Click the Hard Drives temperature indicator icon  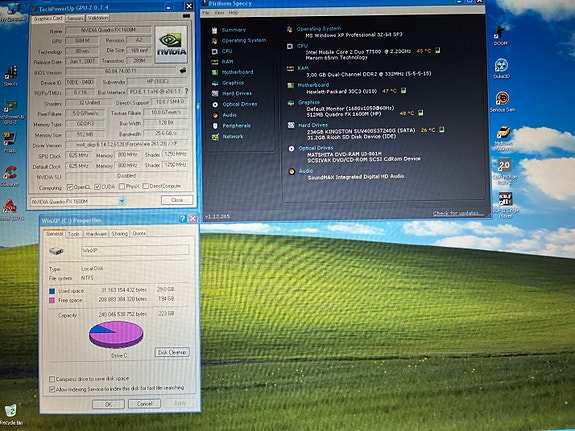pos(442,129)
